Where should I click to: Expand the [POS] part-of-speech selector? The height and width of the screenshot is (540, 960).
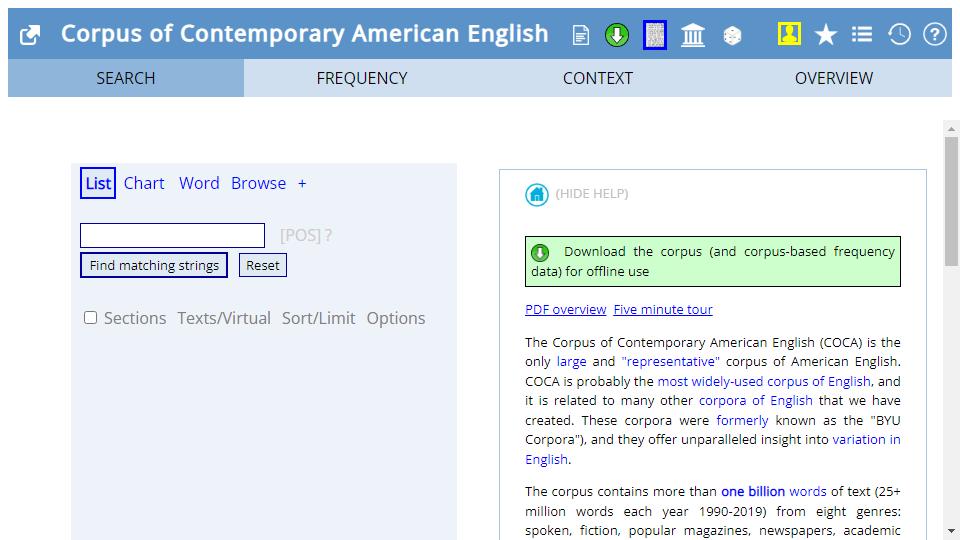coord(300,236)
